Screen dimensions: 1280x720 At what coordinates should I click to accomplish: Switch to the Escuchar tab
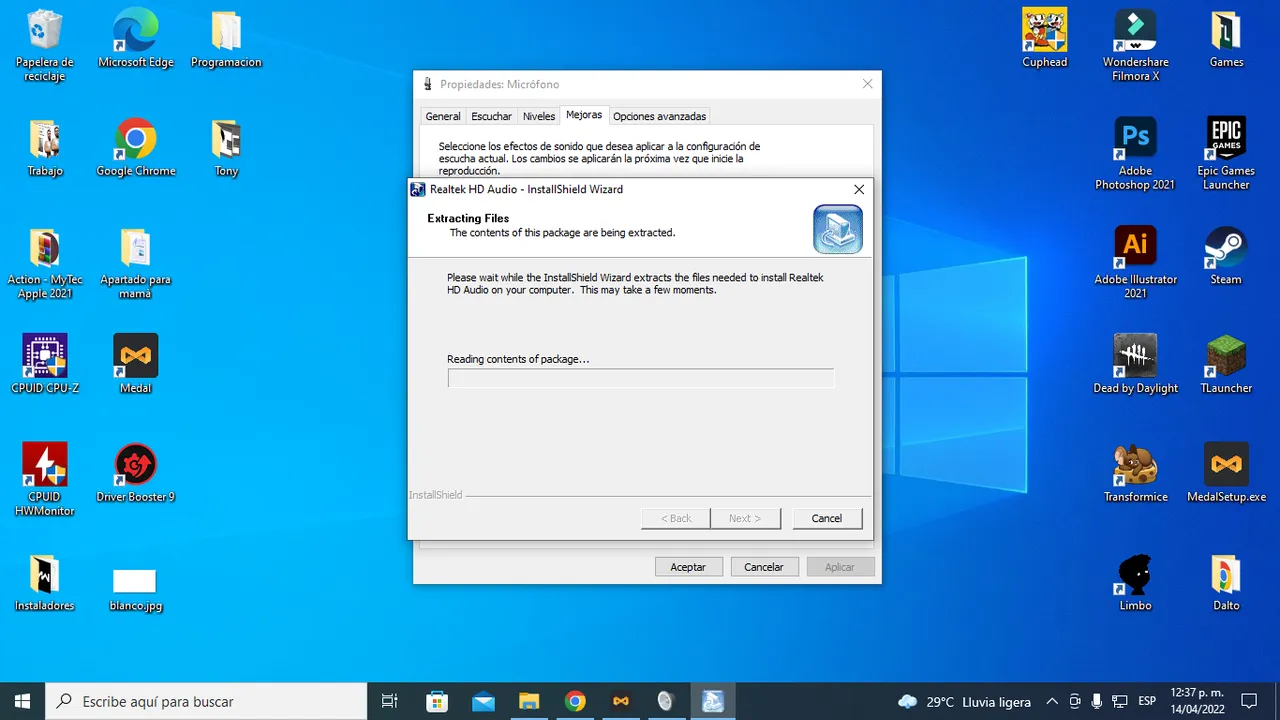[x=491, y=116]
